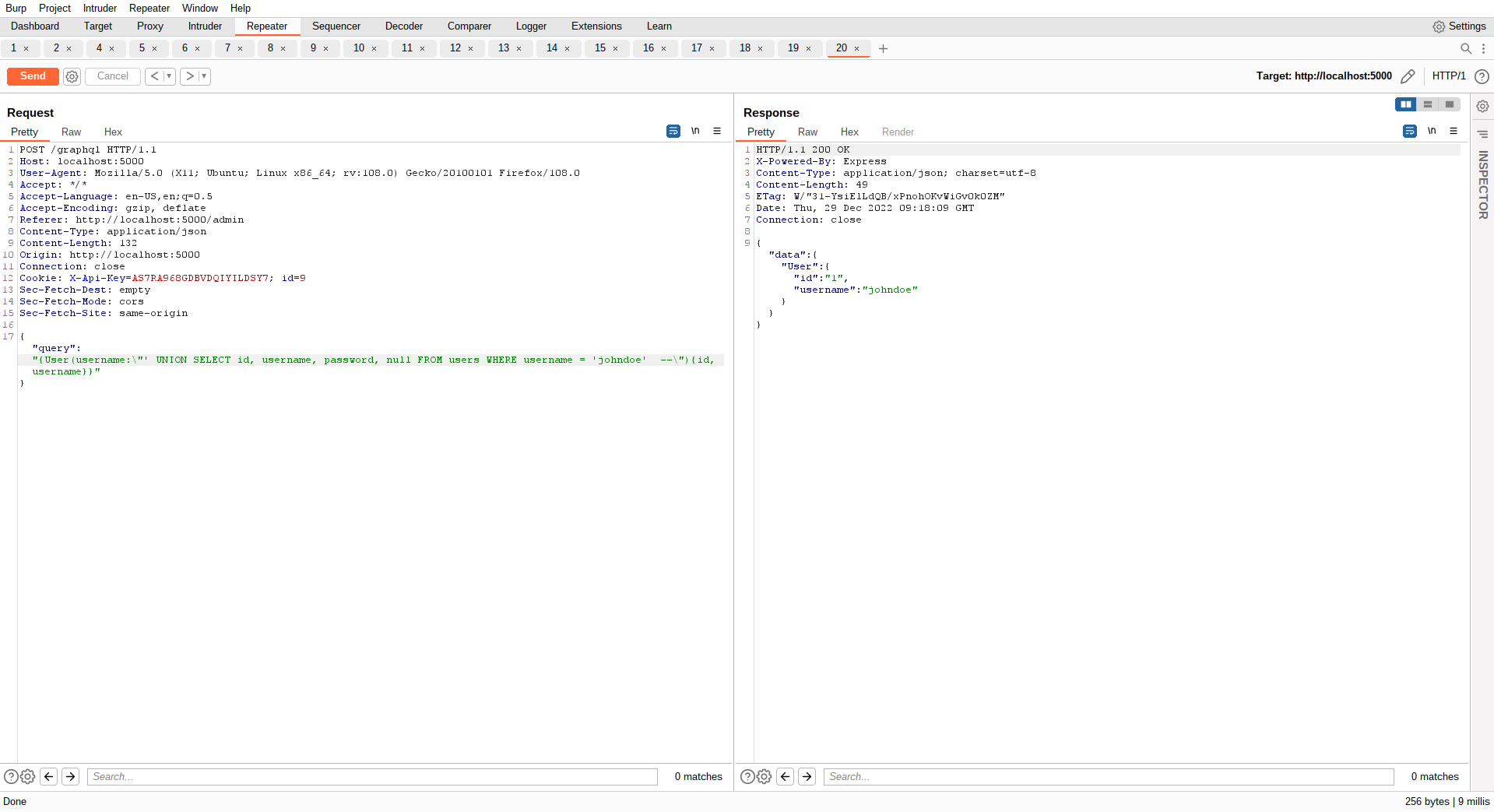The image size is (1494, 812).
Task: Switch to Repeater tab 15
Action: 600,48
